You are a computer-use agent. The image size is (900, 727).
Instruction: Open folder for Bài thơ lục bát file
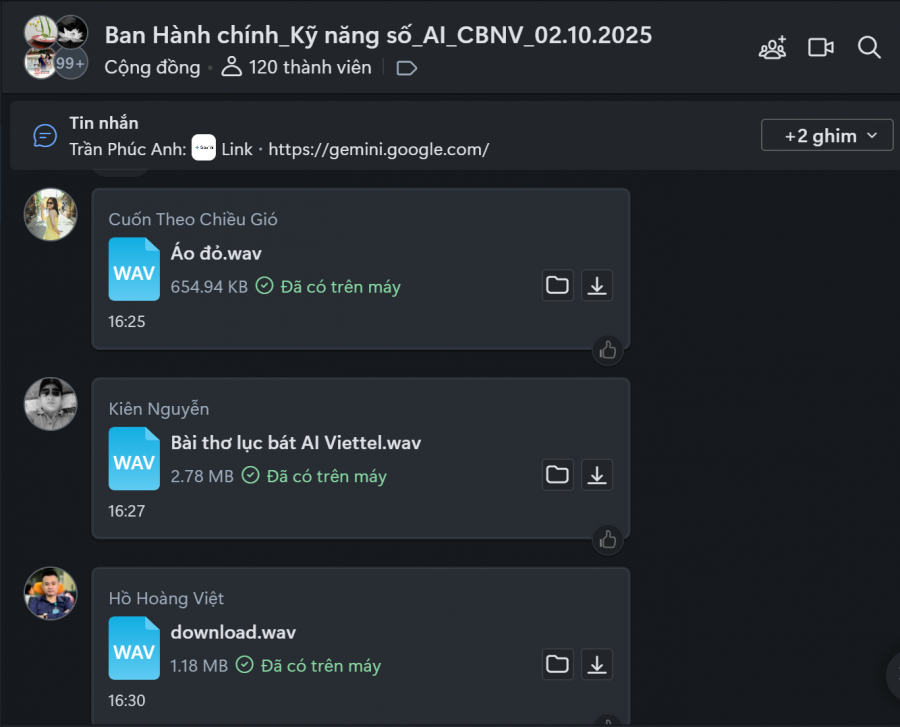tap(558, 475)
